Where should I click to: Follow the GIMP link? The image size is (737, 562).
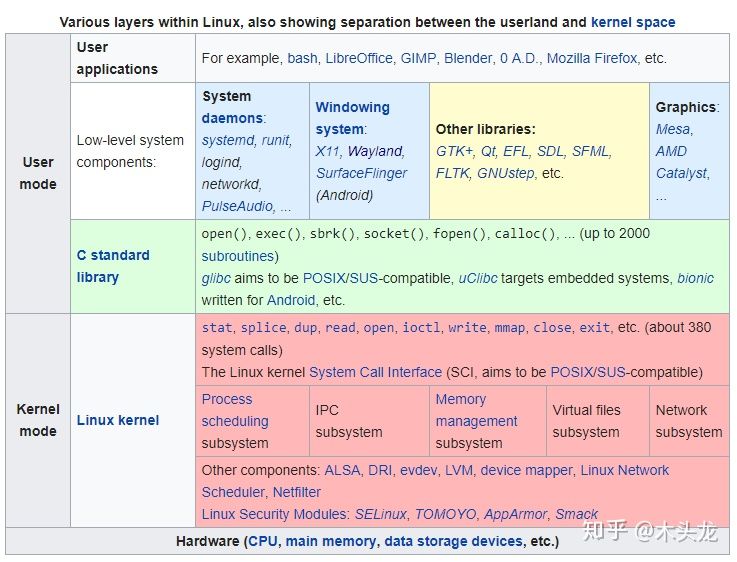coord(418,58)
